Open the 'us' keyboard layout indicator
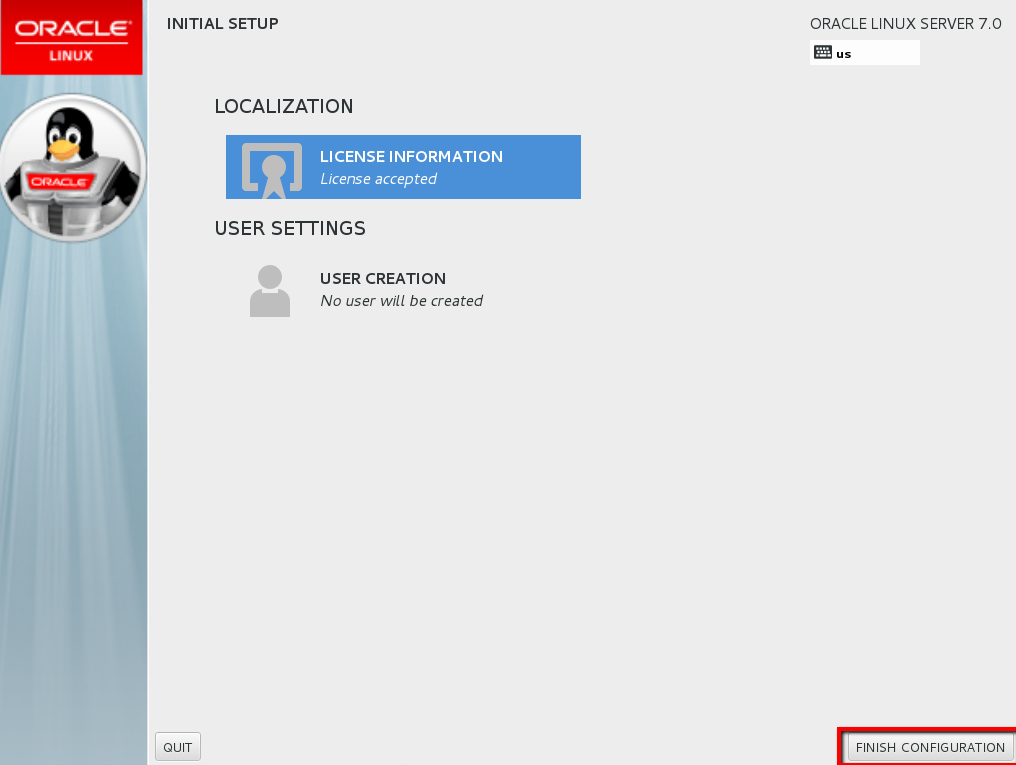Viewport: 1016px width, 765px height. tap(864, 52)
